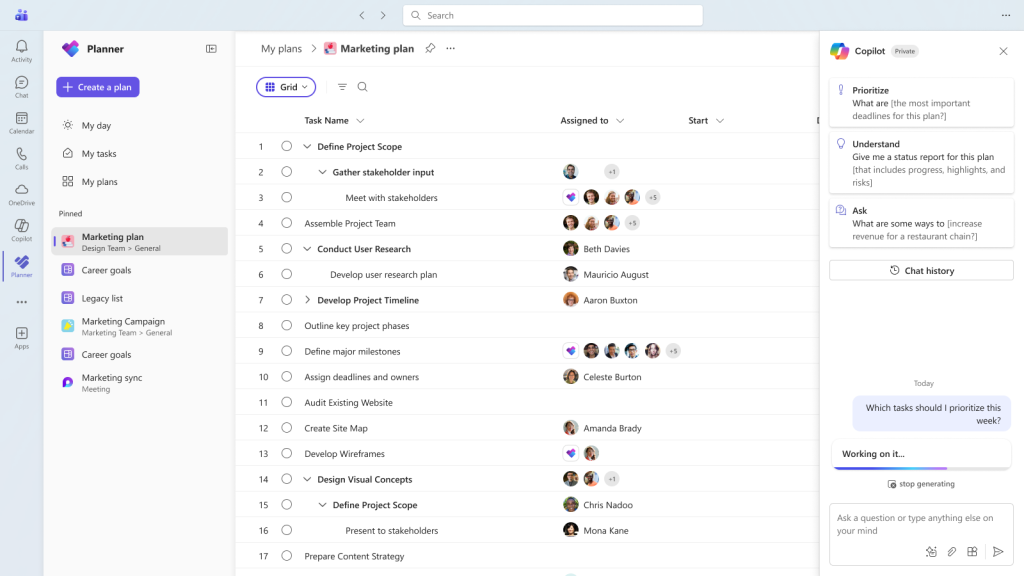1024x576 pixels.
Task: Select Legacy list pinned plan
Action: [x=102, y=298]
